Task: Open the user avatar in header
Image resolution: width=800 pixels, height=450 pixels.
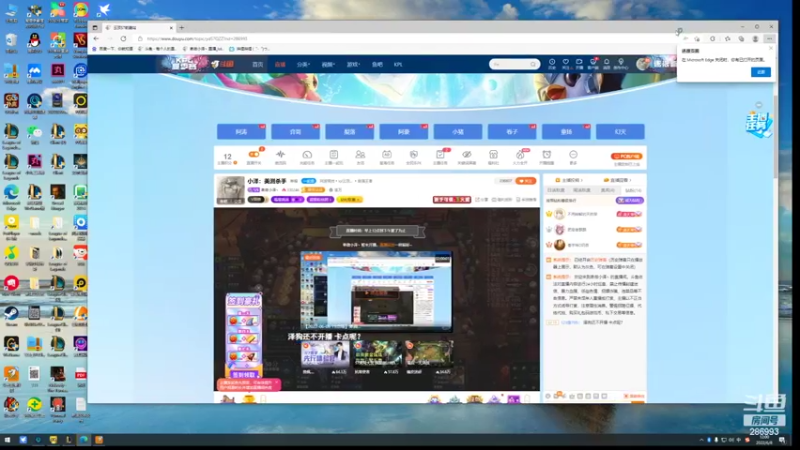Action: [643, 64]
